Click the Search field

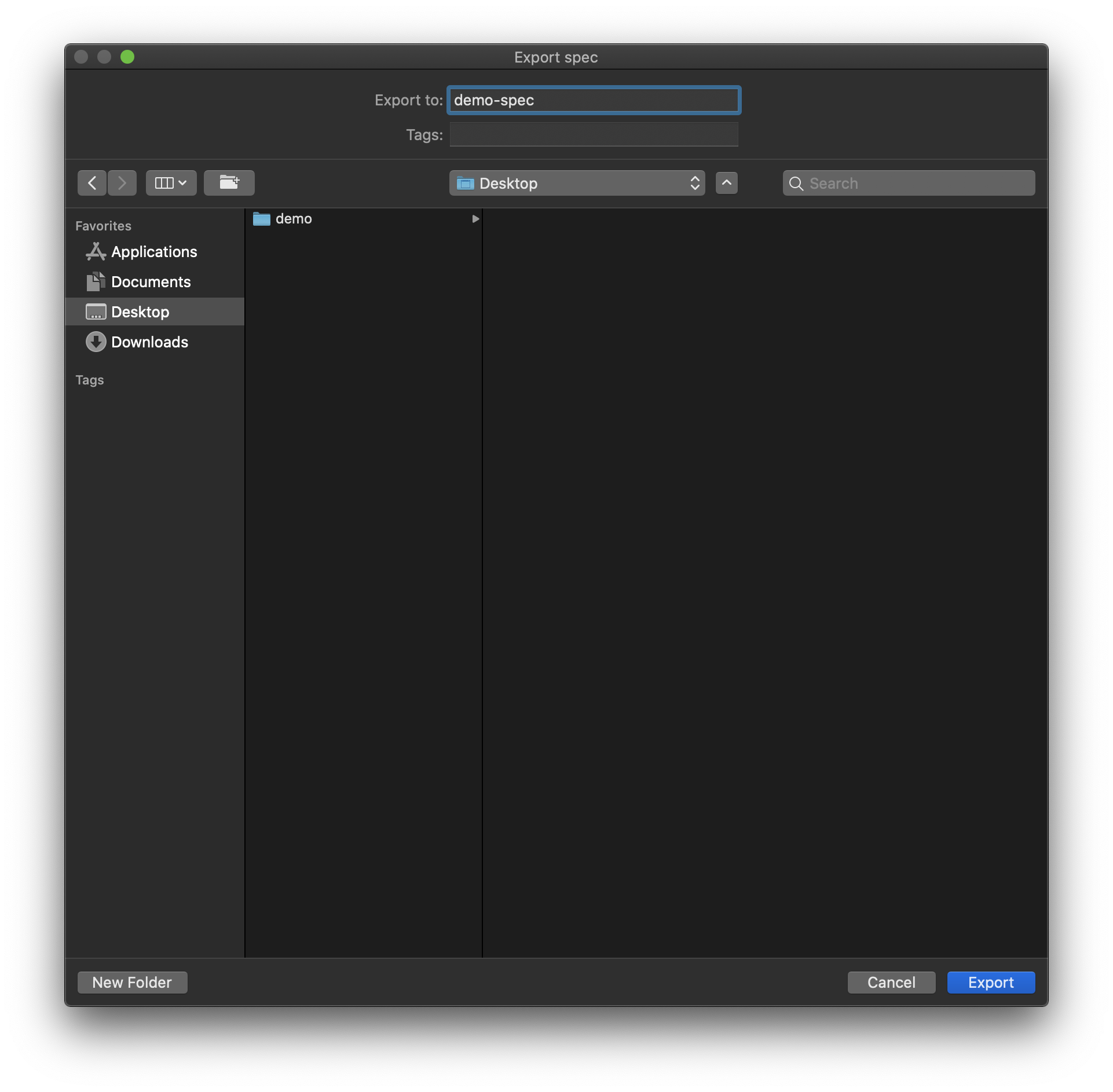[920, 183]
